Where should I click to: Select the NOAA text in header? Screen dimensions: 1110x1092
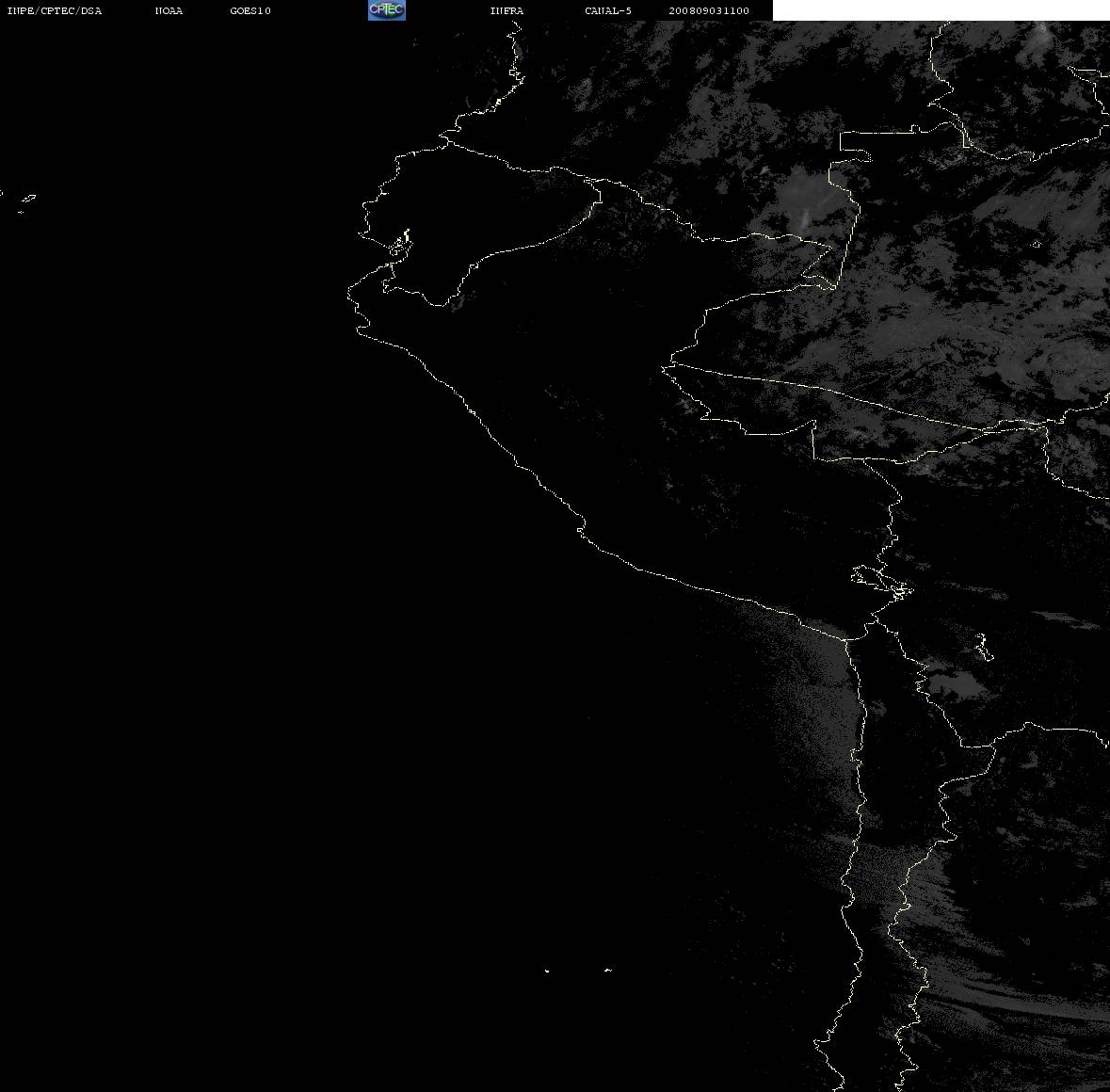click(x=169, y=10)
